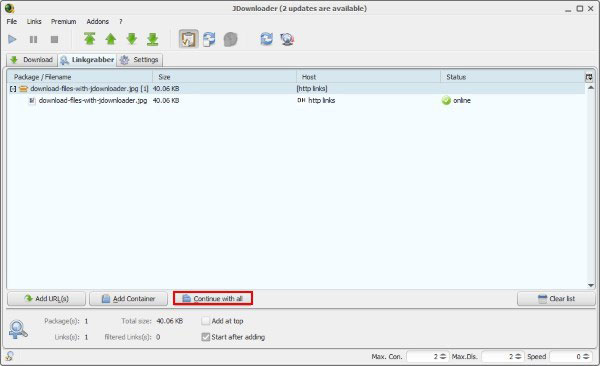600x366 pixels.
Task: Switch to the Download tab
Action: [32, 60]
